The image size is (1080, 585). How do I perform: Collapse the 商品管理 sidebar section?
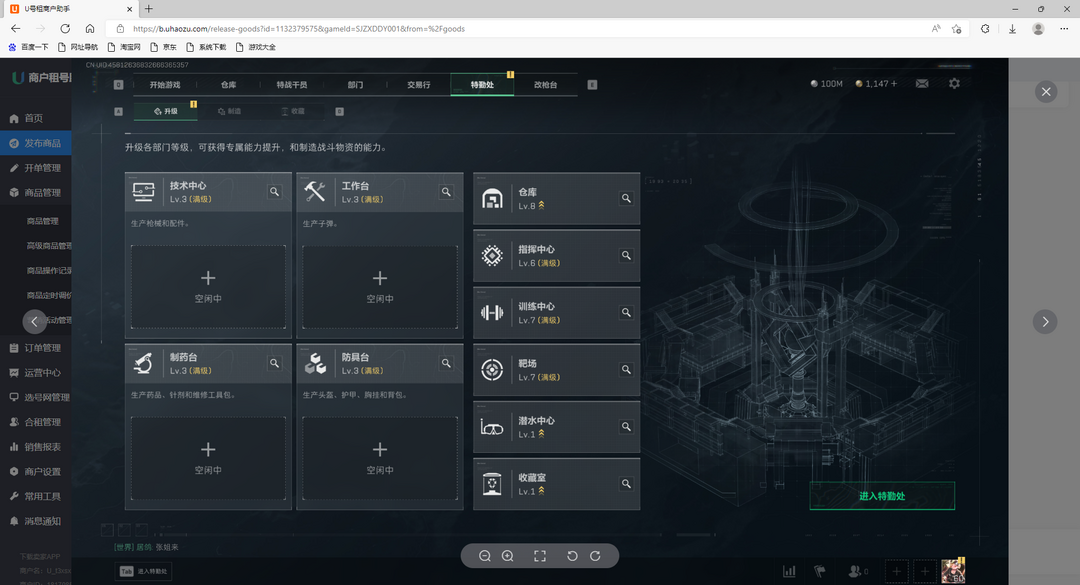coord(42,193)
